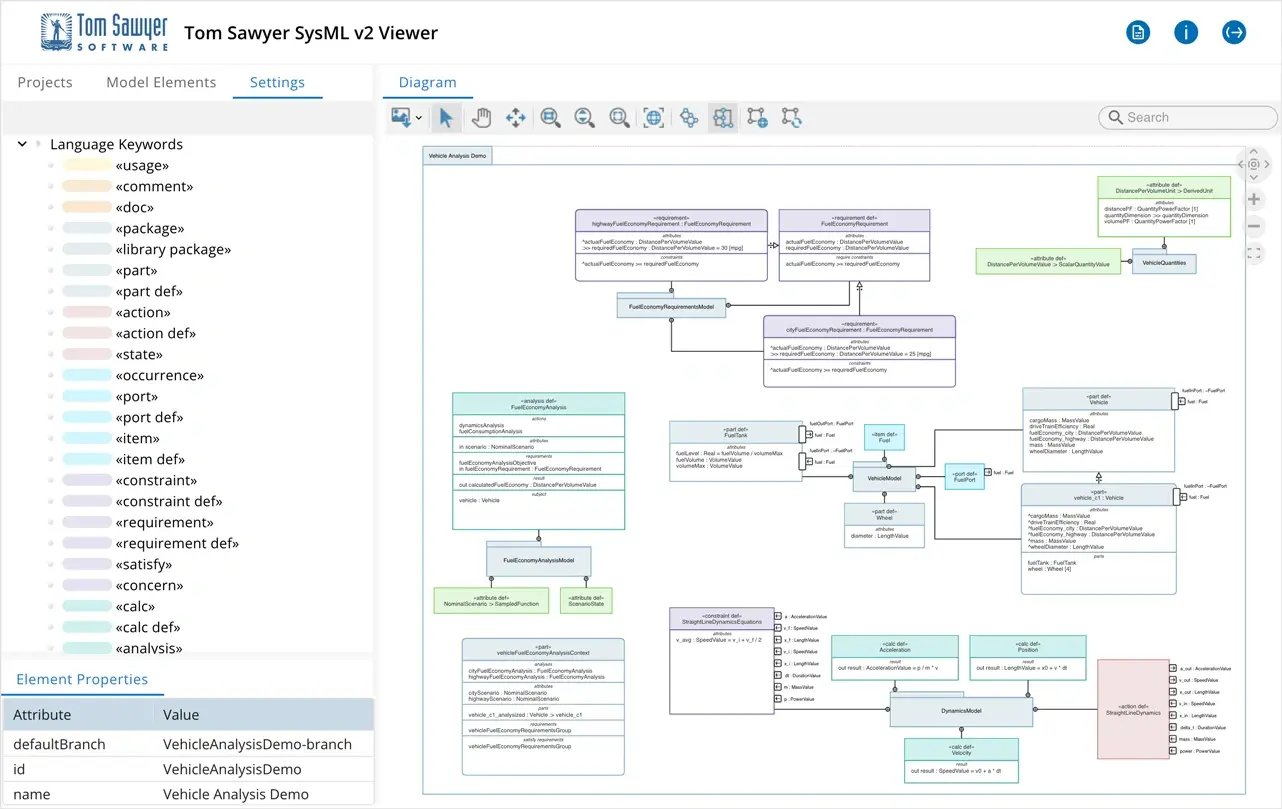This screenshot has height=809, width=1282.
Task: Open the image export dropdown arrow
Action: [419, 117]
